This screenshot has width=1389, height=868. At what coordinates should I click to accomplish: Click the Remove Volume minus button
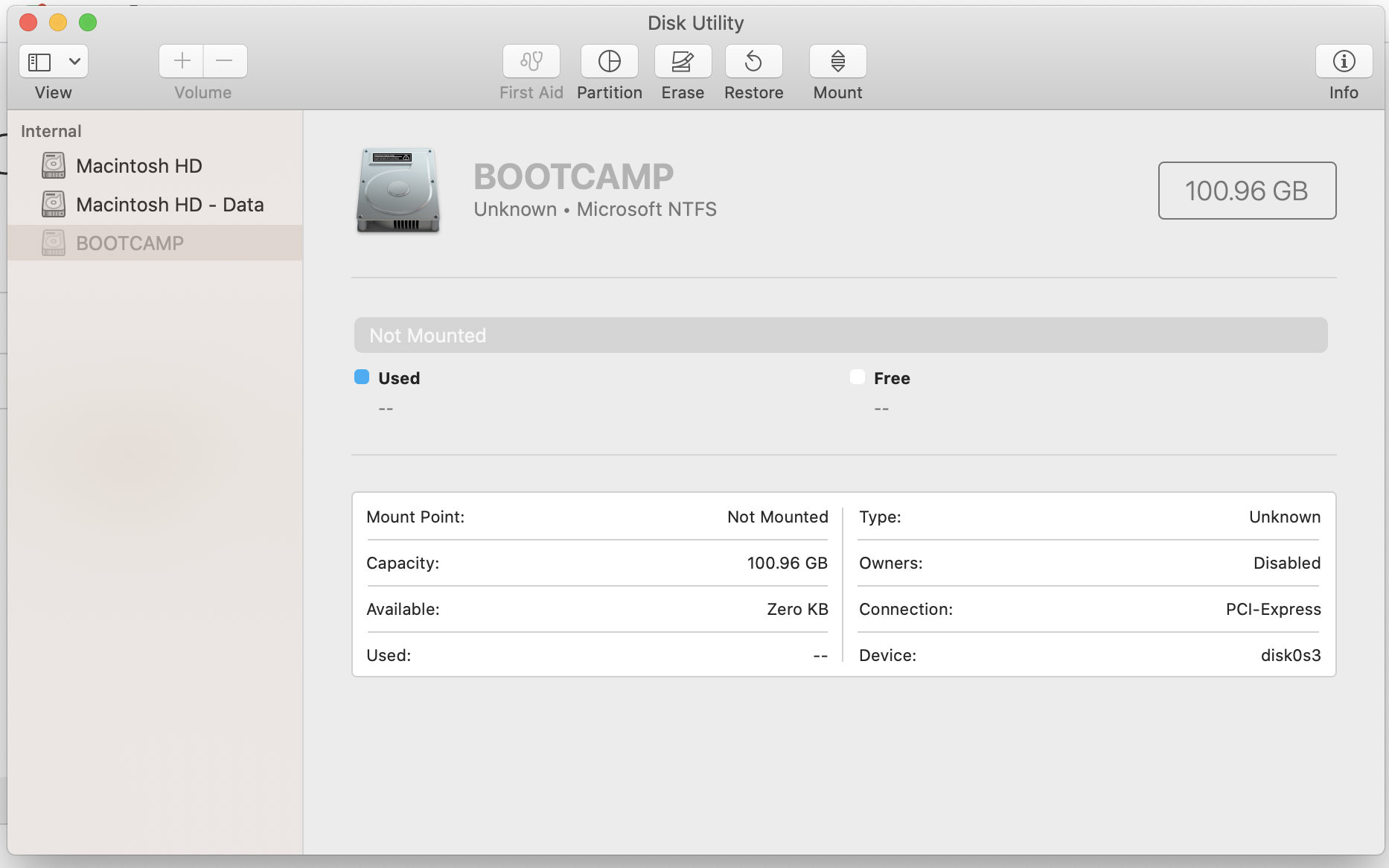(225, 61)
